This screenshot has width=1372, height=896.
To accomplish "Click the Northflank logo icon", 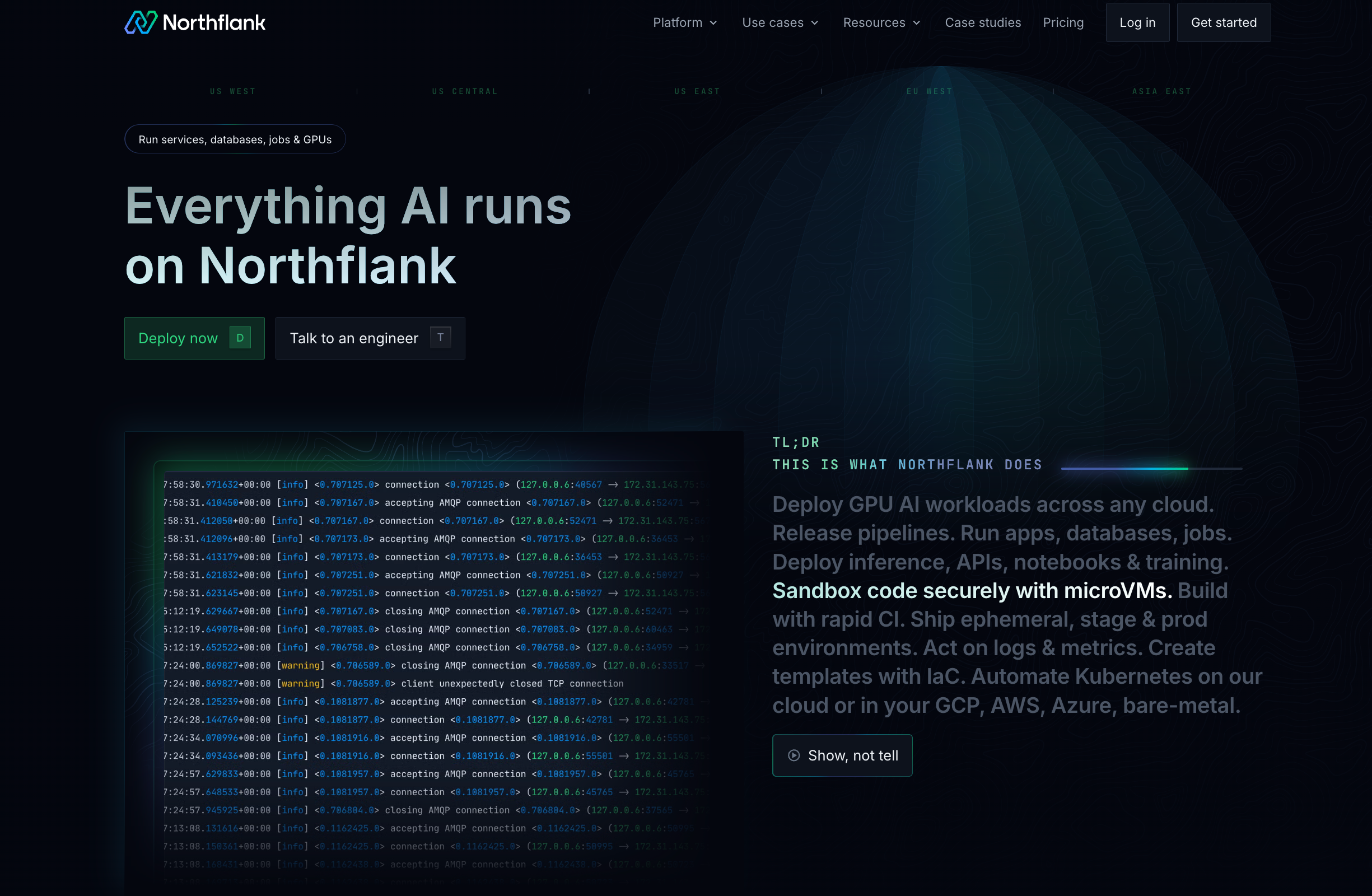I will click(x=141, y=22).
